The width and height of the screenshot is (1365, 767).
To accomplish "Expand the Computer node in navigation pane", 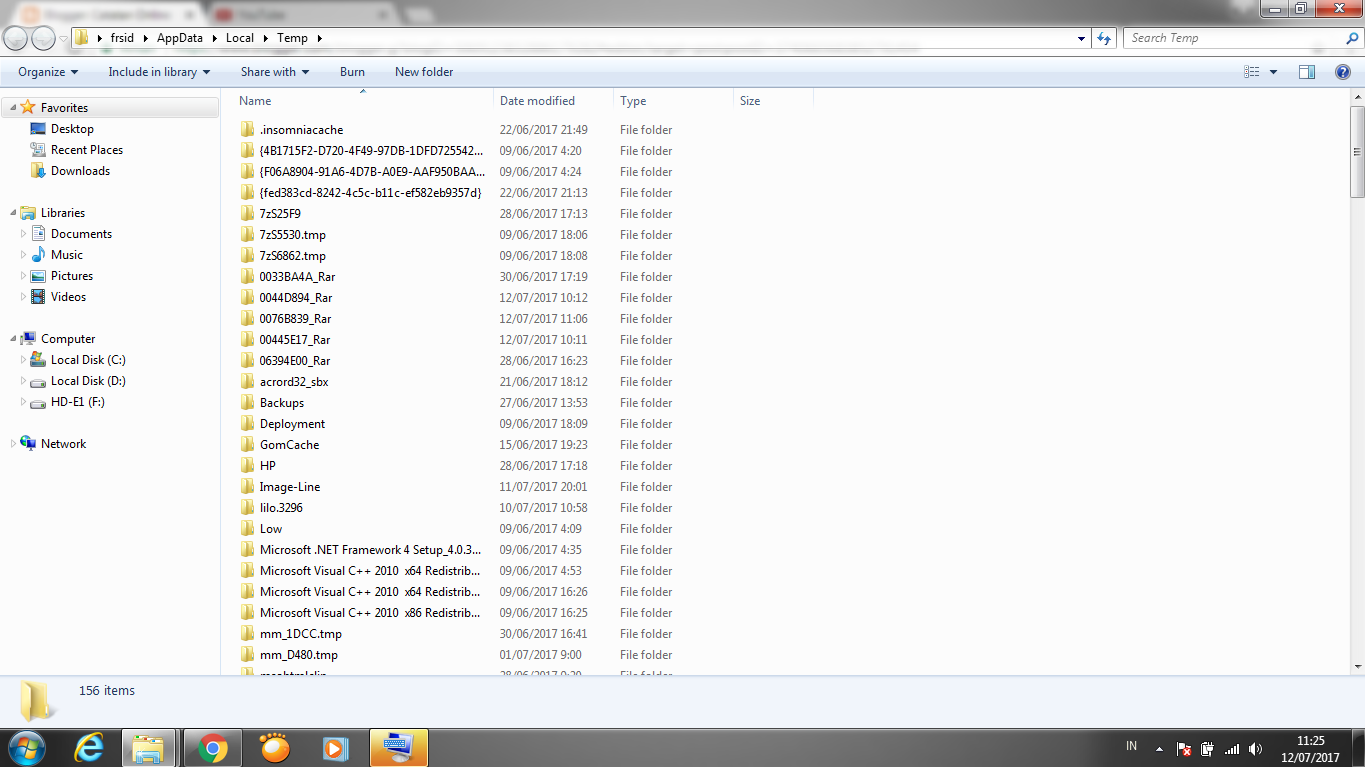I will pyautogui.click(x=14, y=338).
